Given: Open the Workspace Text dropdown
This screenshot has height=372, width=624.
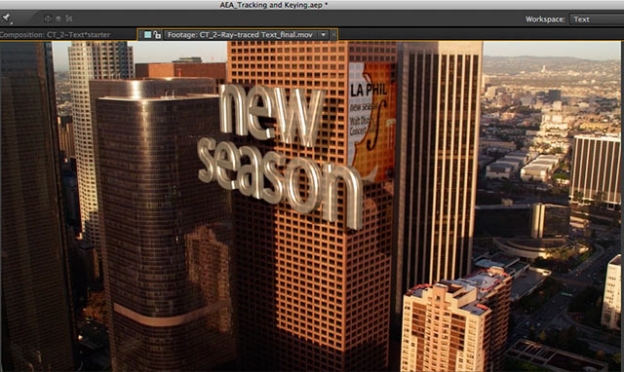Looking at the screenshot, I should [597, 19].
